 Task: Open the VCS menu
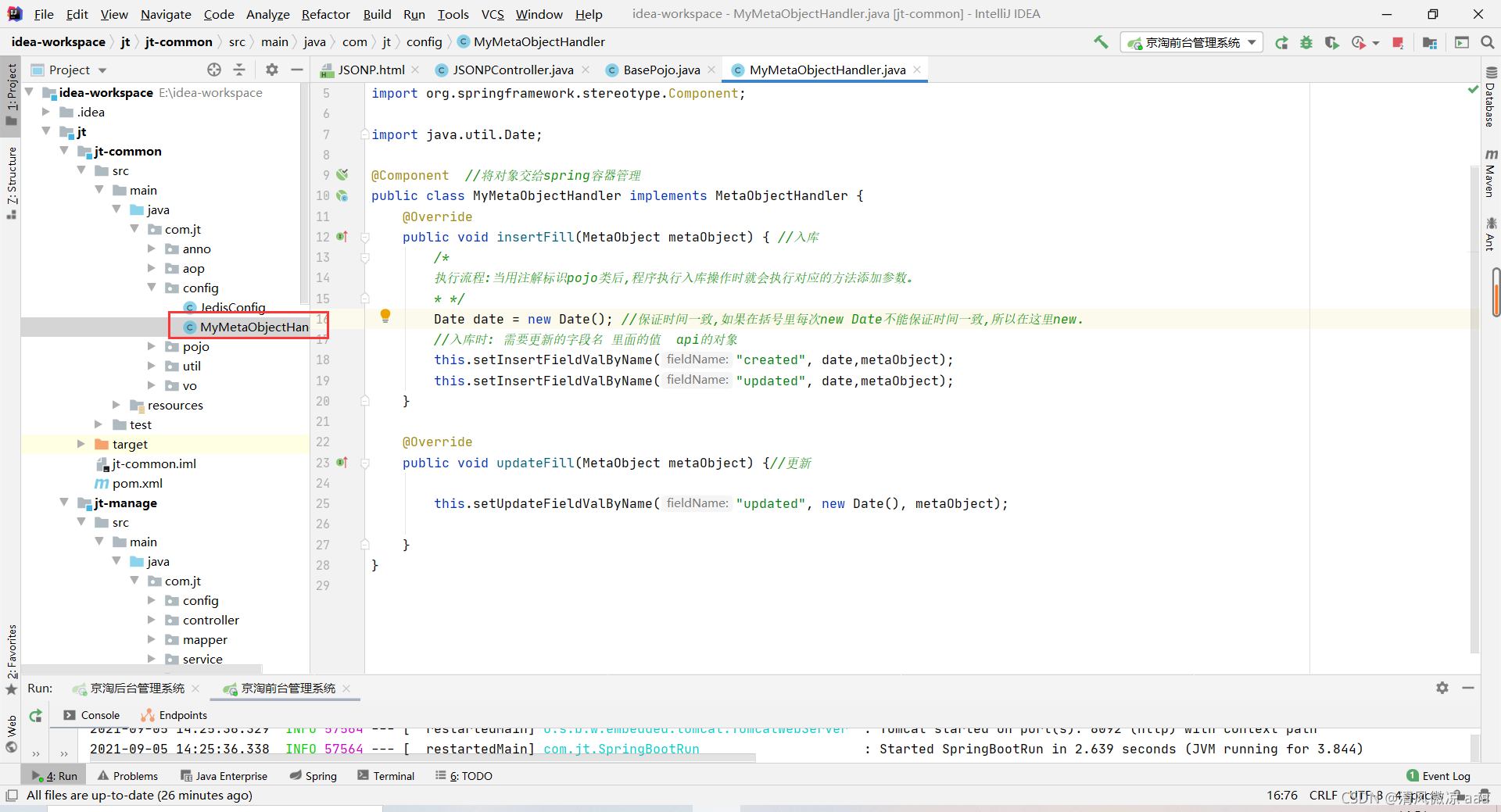click(x=493, y=14)
